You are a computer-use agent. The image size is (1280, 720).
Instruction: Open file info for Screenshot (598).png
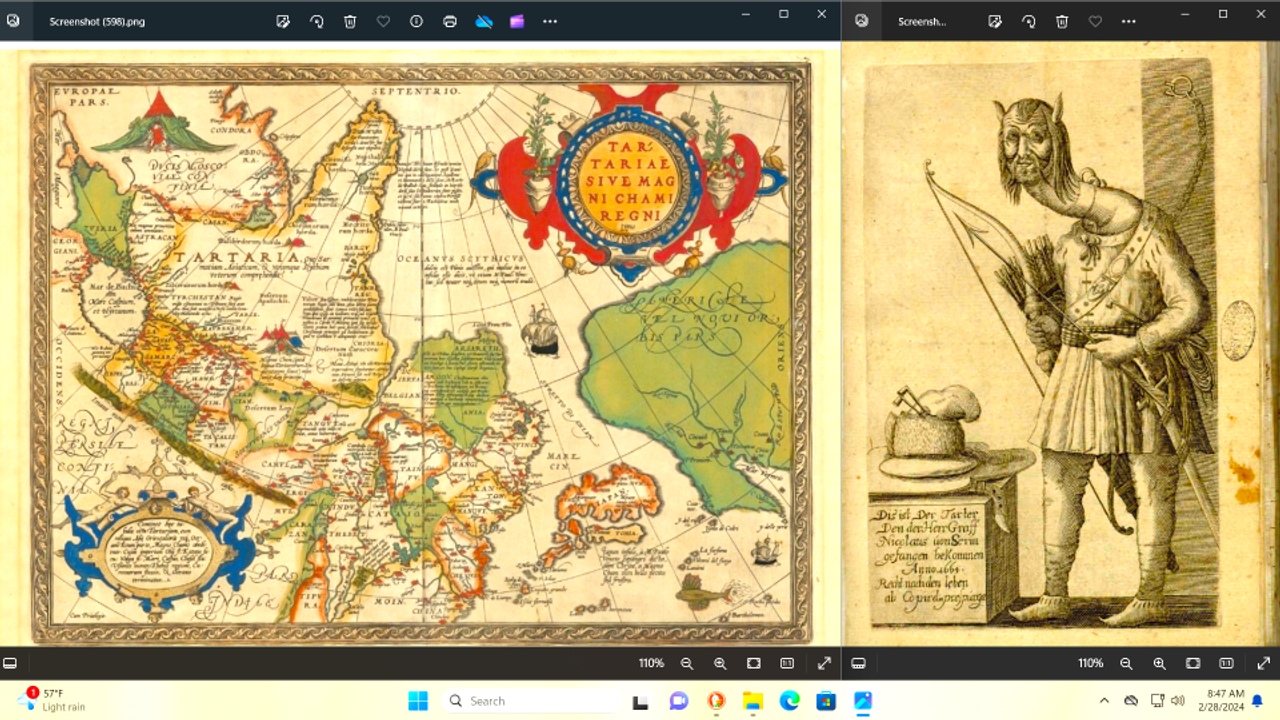coord(416,21)
